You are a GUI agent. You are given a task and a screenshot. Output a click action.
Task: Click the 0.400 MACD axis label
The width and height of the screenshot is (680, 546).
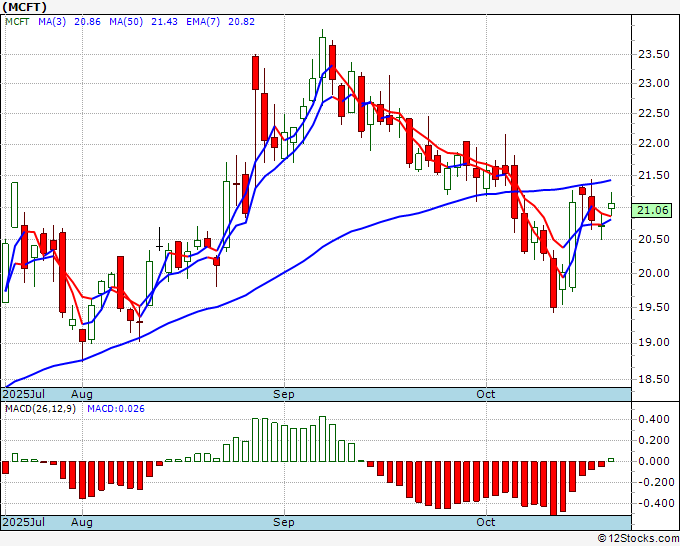654,419
